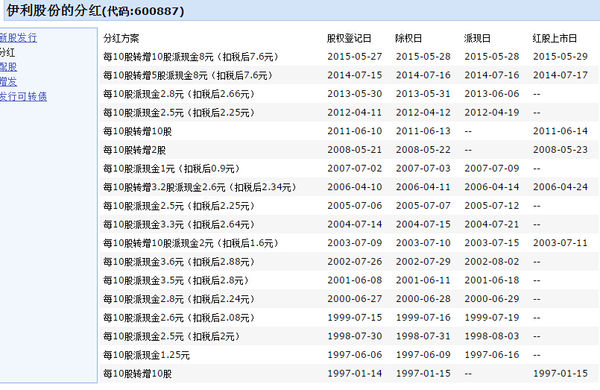Select 分红 in the sidebar
600x390 pixels.
(x=7, y=52)
